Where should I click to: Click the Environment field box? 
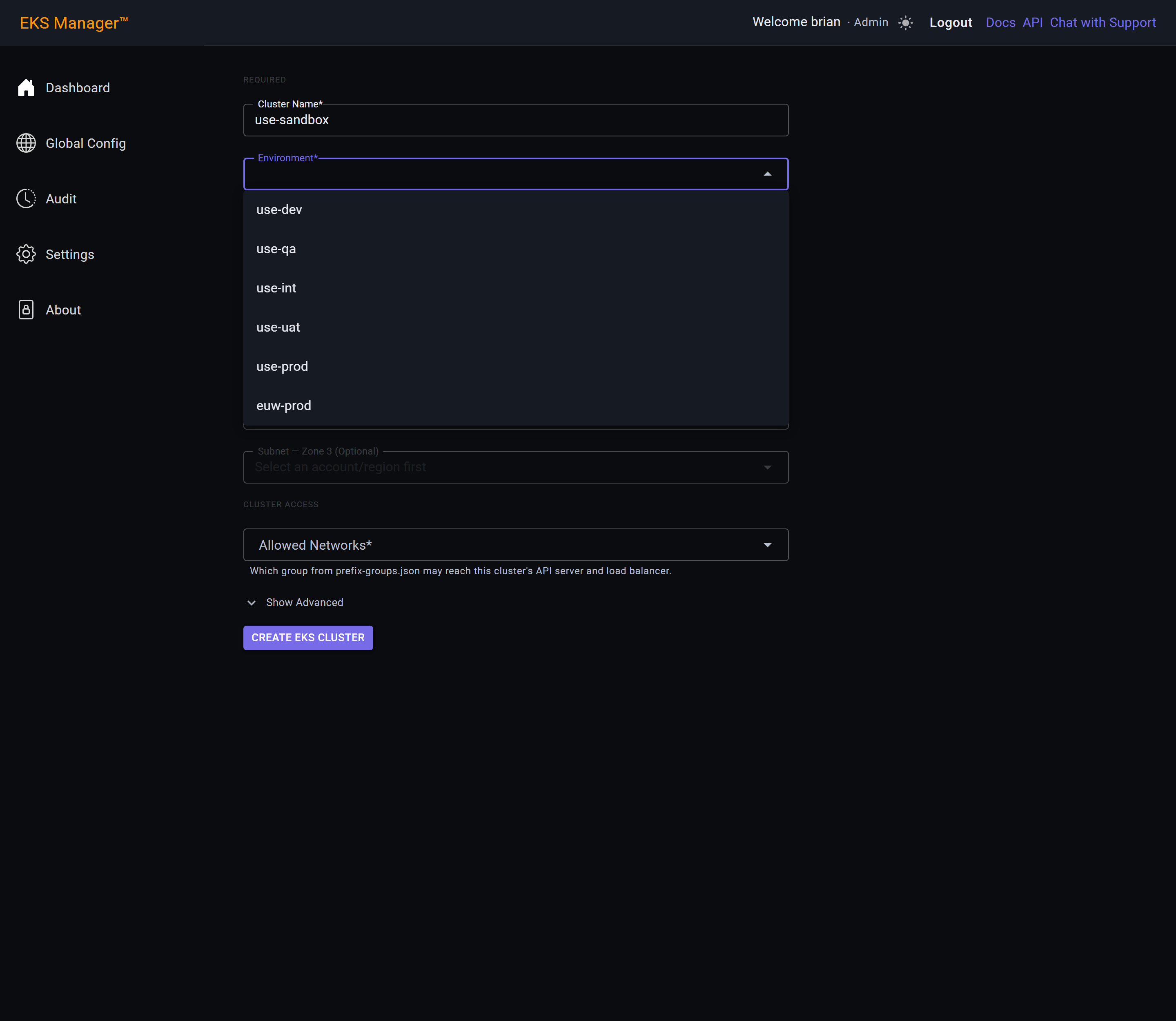516,174
